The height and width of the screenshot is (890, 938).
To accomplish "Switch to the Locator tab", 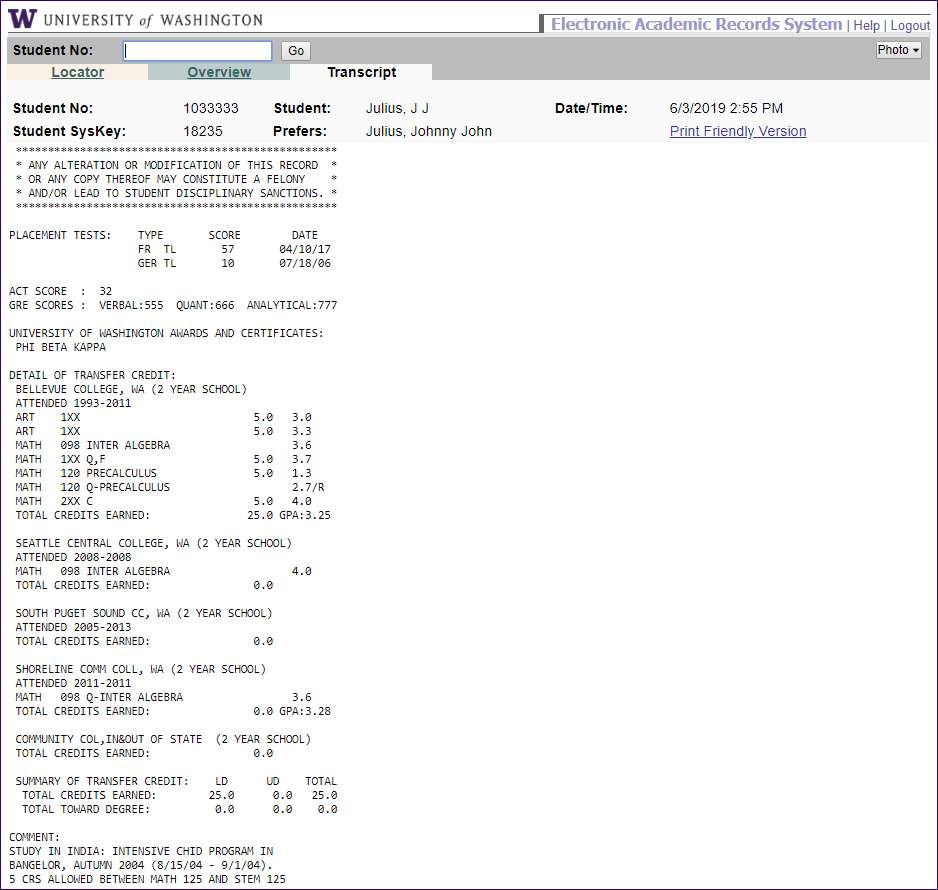I will tap(77, 72).
